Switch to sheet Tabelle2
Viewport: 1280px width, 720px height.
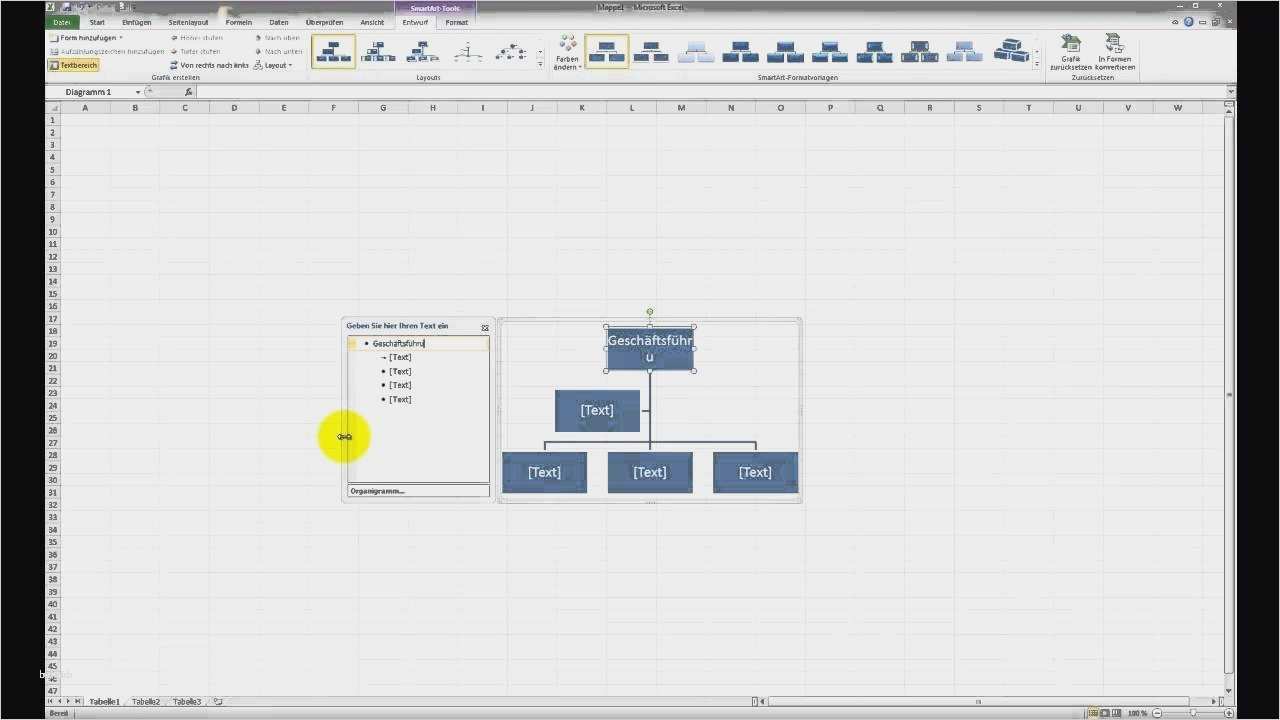click(x=146, y=702)
